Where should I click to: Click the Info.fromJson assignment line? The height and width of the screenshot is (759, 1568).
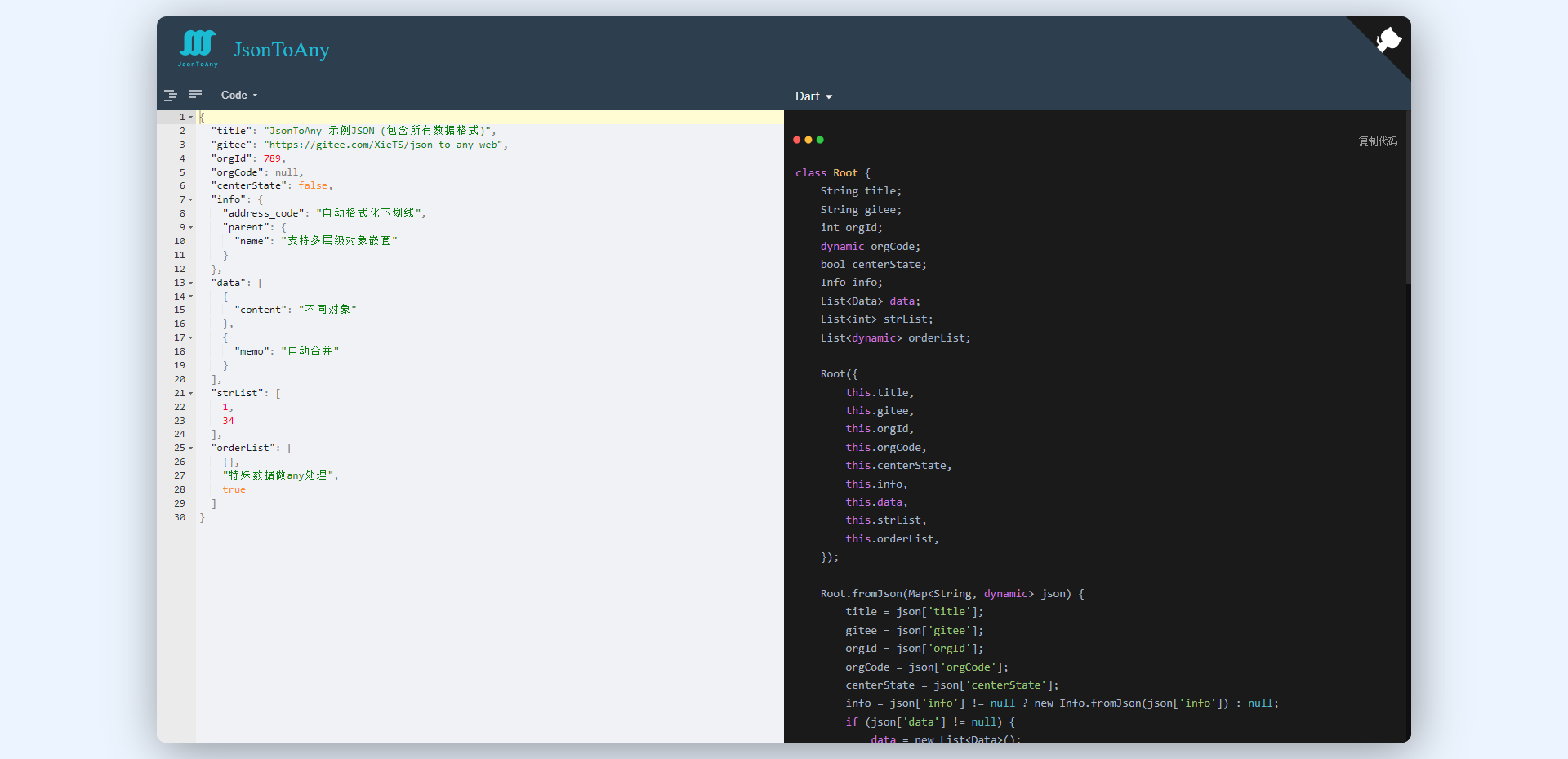pyautogui.click(x=1062, y=703)
